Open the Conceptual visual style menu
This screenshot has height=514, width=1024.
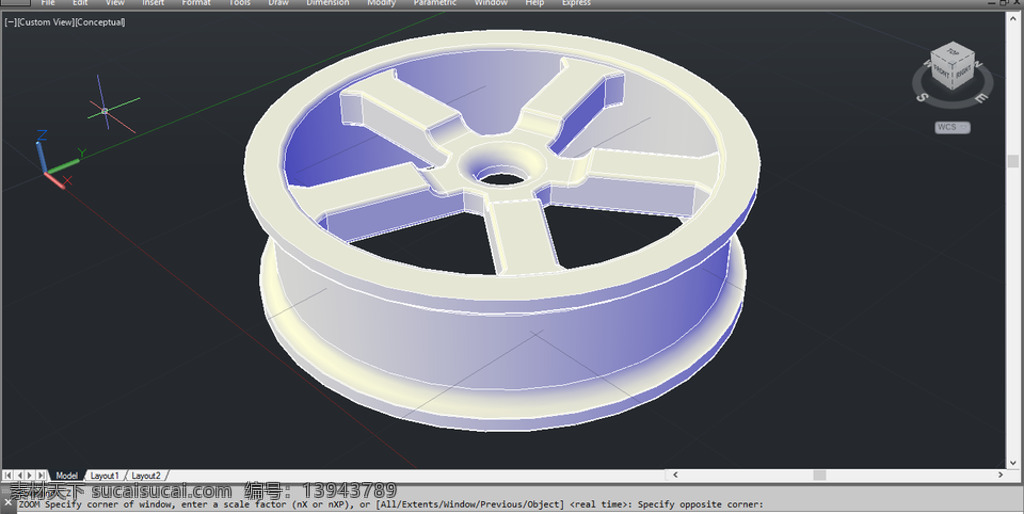pyautogui.click(x=100, y=22)
